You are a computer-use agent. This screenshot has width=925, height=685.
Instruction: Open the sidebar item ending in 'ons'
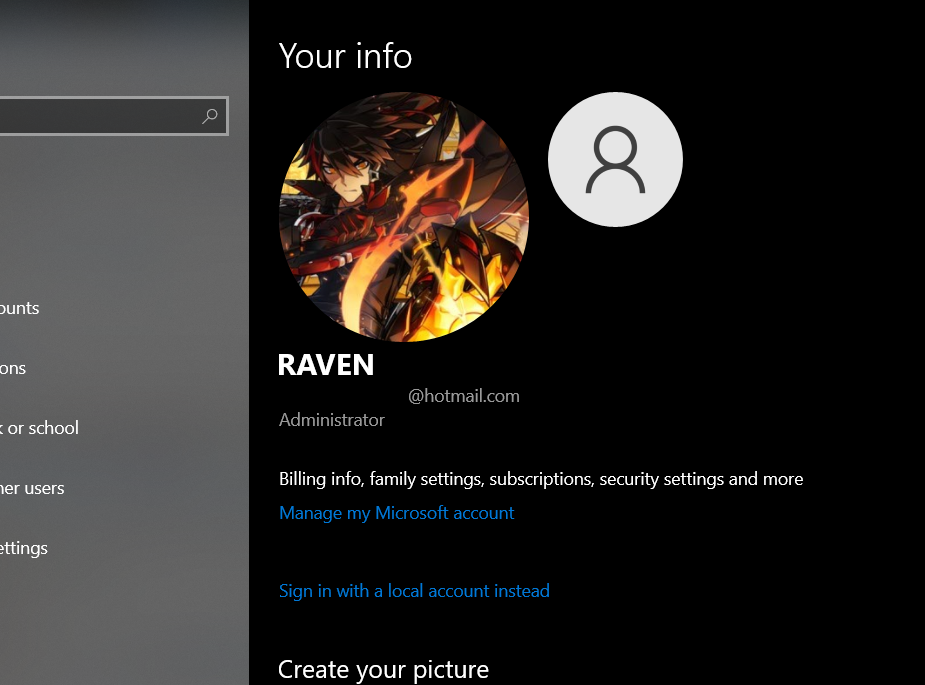click(x=13, y=368)
